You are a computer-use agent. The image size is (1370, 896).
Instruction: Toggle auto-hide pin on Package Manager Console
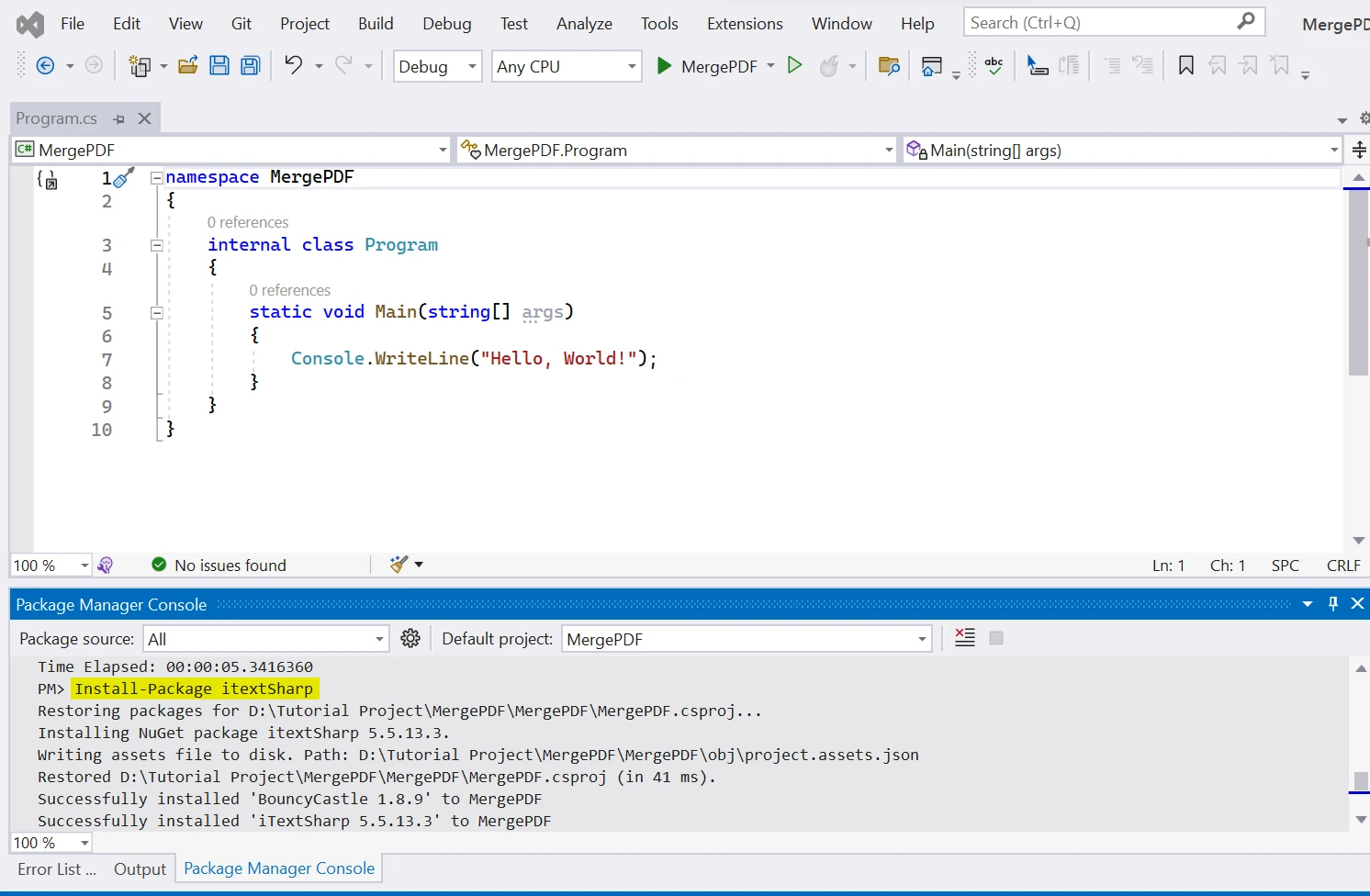[x=1333, y=603]
